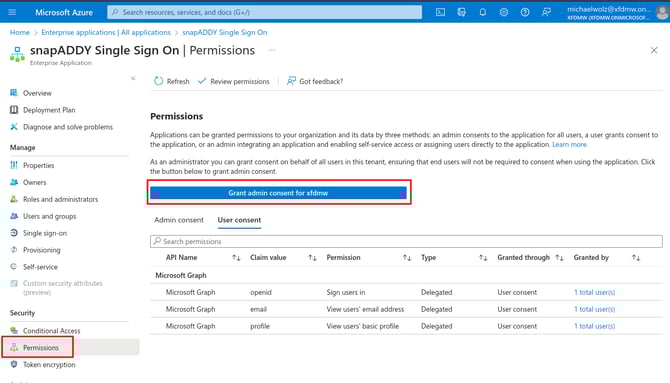The width and height of the screenshot is (670, 383).
Task: Open the Help question mark icon
Action: (525, 12)
